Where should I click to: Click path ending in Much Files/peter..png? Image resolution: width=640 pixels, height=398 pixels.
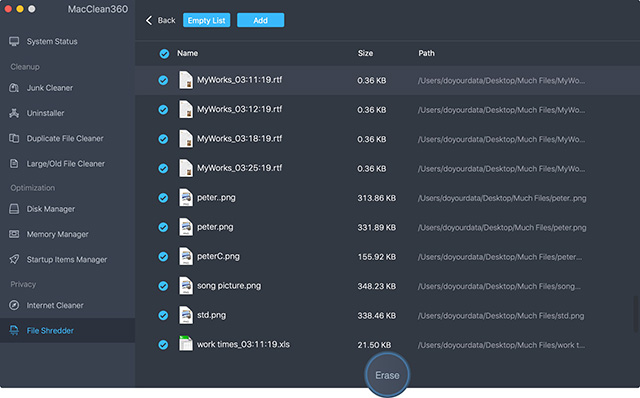click(x=502, y=198)
